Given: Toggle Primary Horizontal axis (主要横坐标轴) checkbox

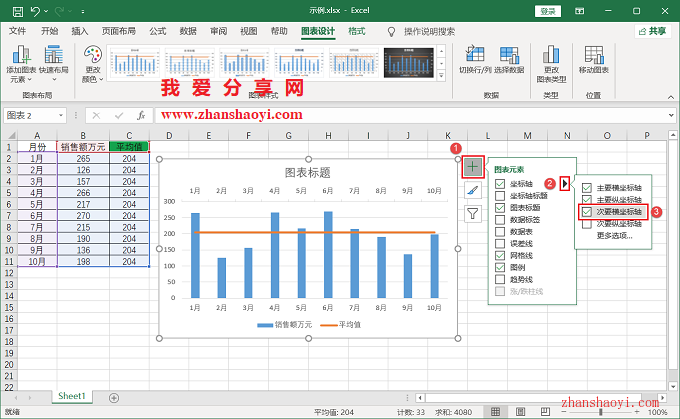Looking at the screenshot, I should pyautogui.click(x=587, y=188).
